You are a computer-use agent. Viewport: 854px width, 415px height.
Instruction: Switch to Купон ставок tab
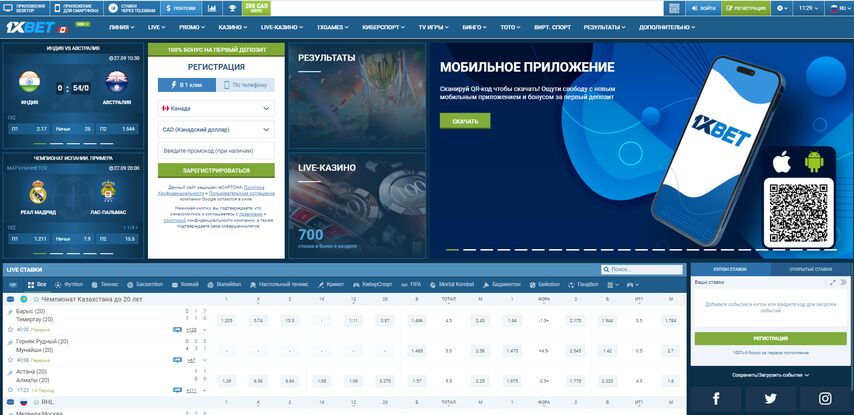click(x=730, y=269)
